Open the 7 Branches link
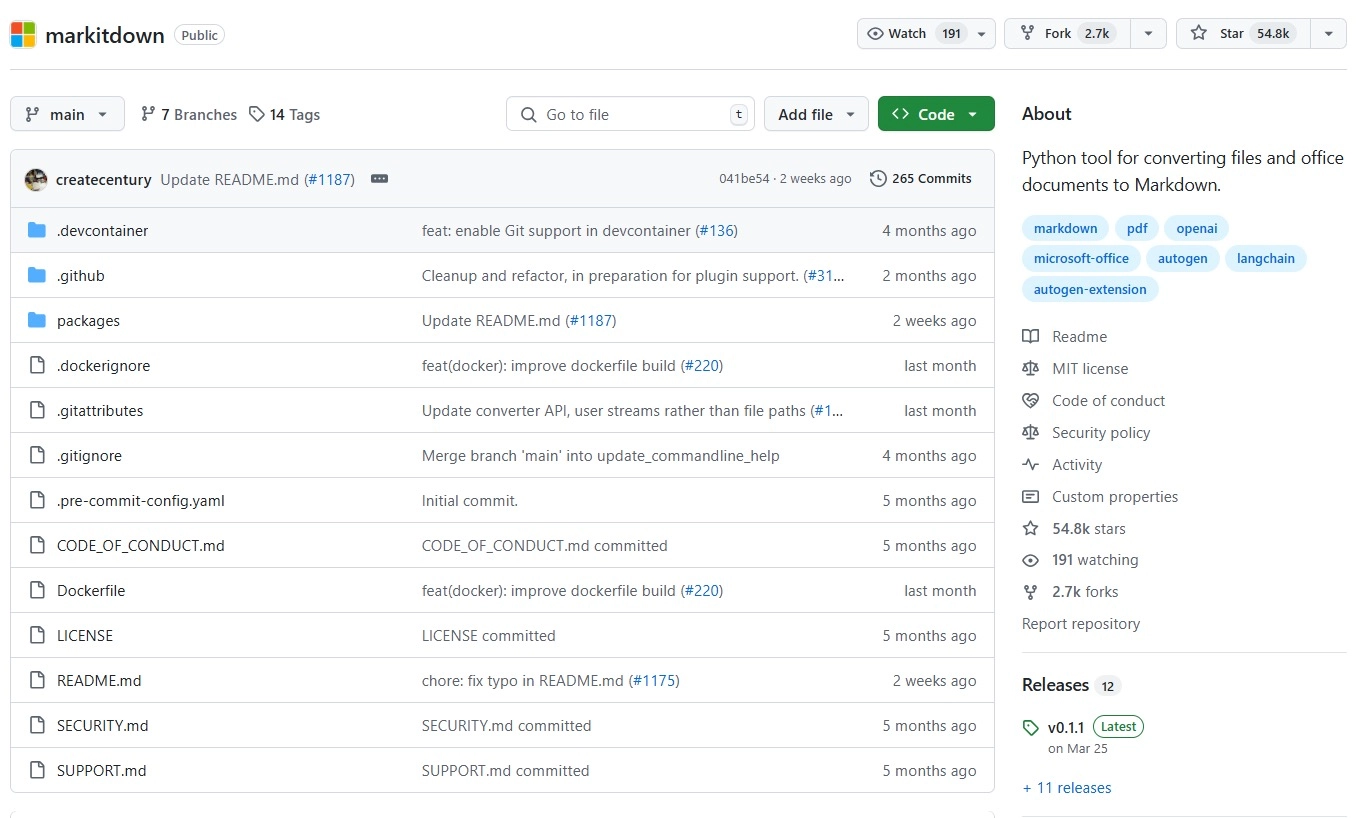1365x818 pixels. [189, 115]
